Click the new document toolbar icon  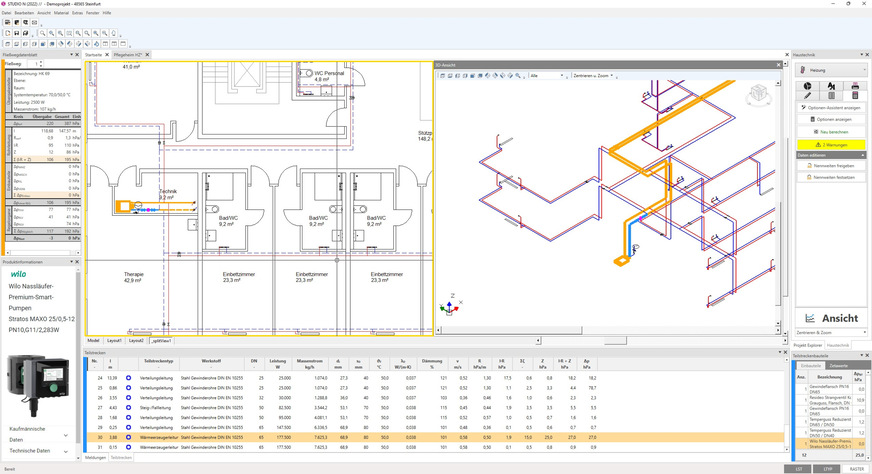pyautogui.click(x=6, y=33)
